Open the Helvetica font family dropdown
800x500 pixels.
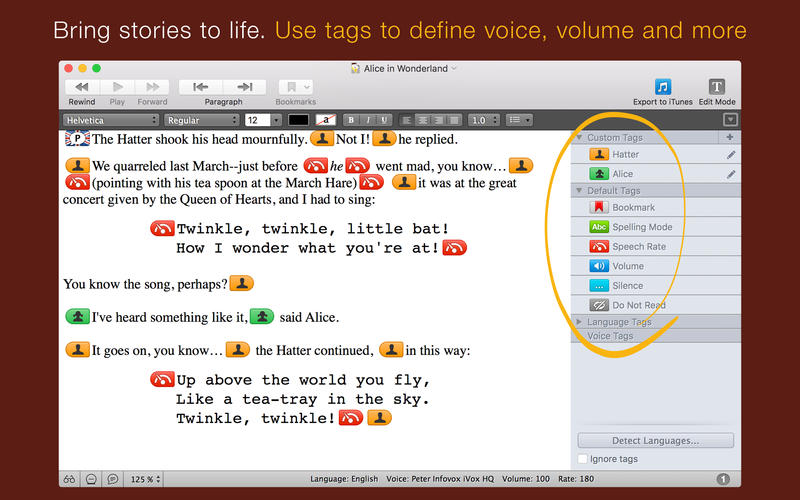pos(111,120)
